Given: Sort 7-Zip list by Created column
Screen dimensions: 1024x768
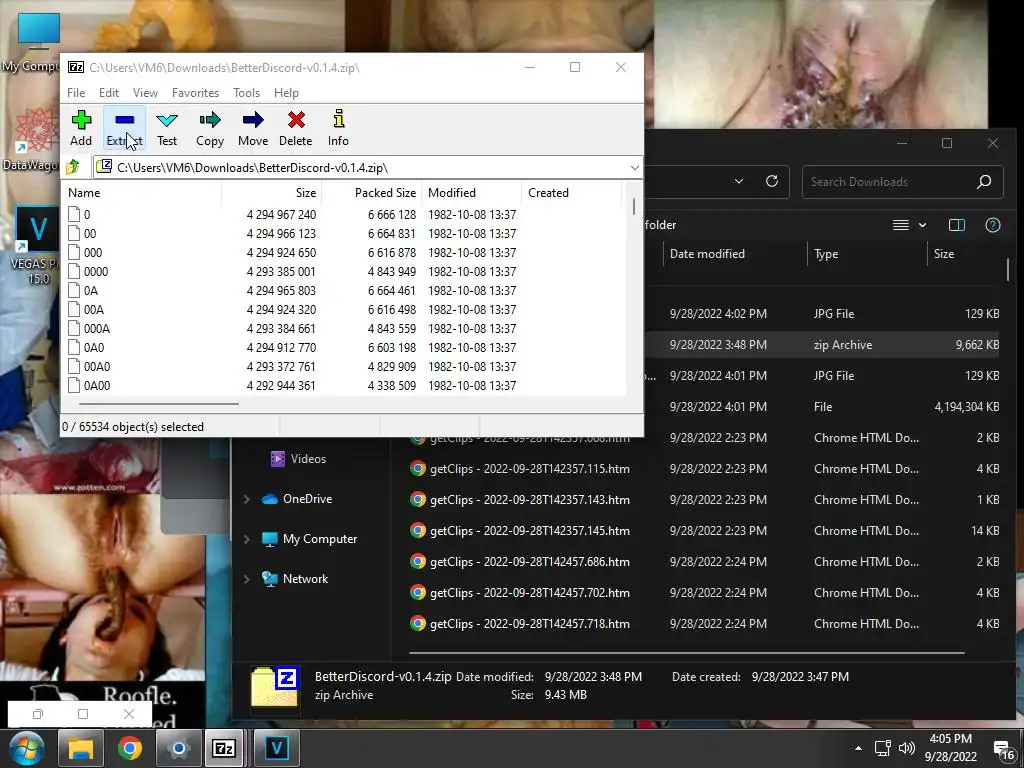Looking at the screenshot, I should [571, 193].
